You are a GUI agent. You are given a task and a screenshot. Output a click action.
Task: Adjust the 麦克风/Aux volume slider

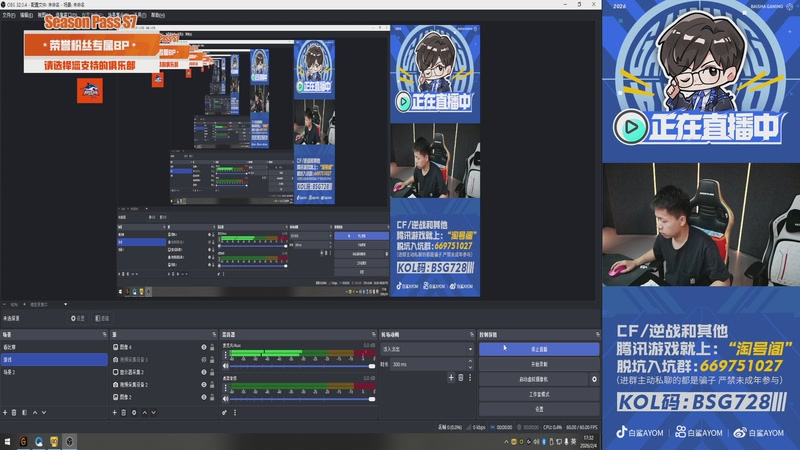coord(301,366)
